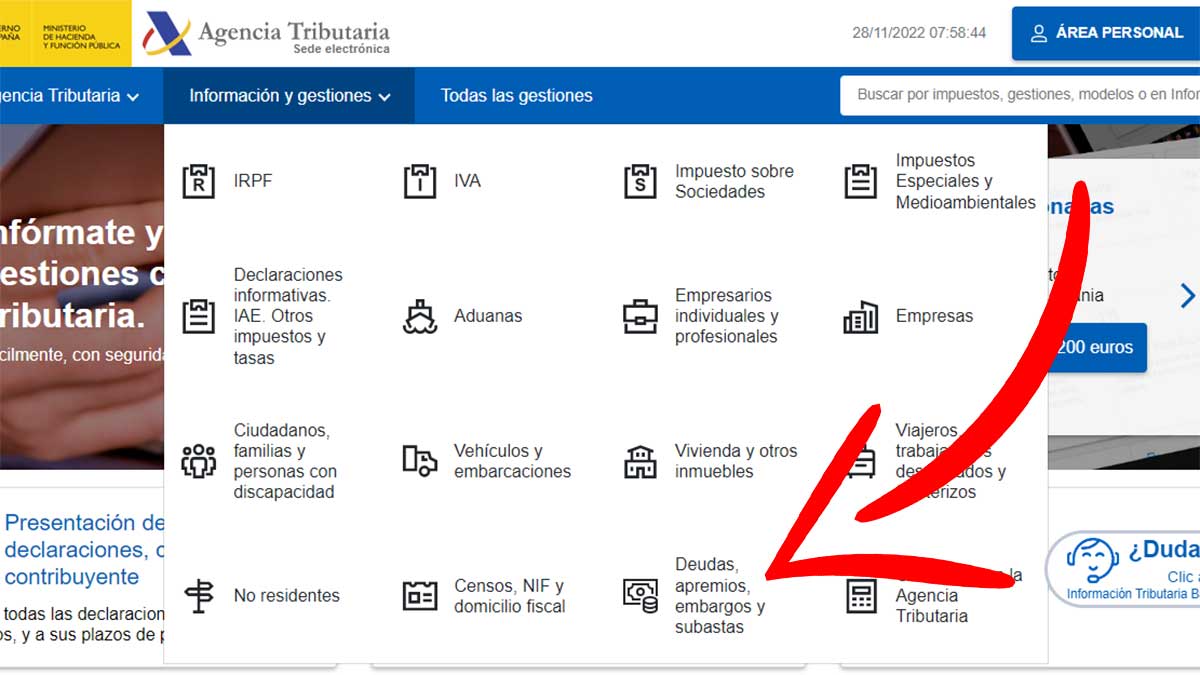Viewport: 1200px width, 675px height.
Task: Click the Empresas buildings icon
Action: tap(860, 316)
